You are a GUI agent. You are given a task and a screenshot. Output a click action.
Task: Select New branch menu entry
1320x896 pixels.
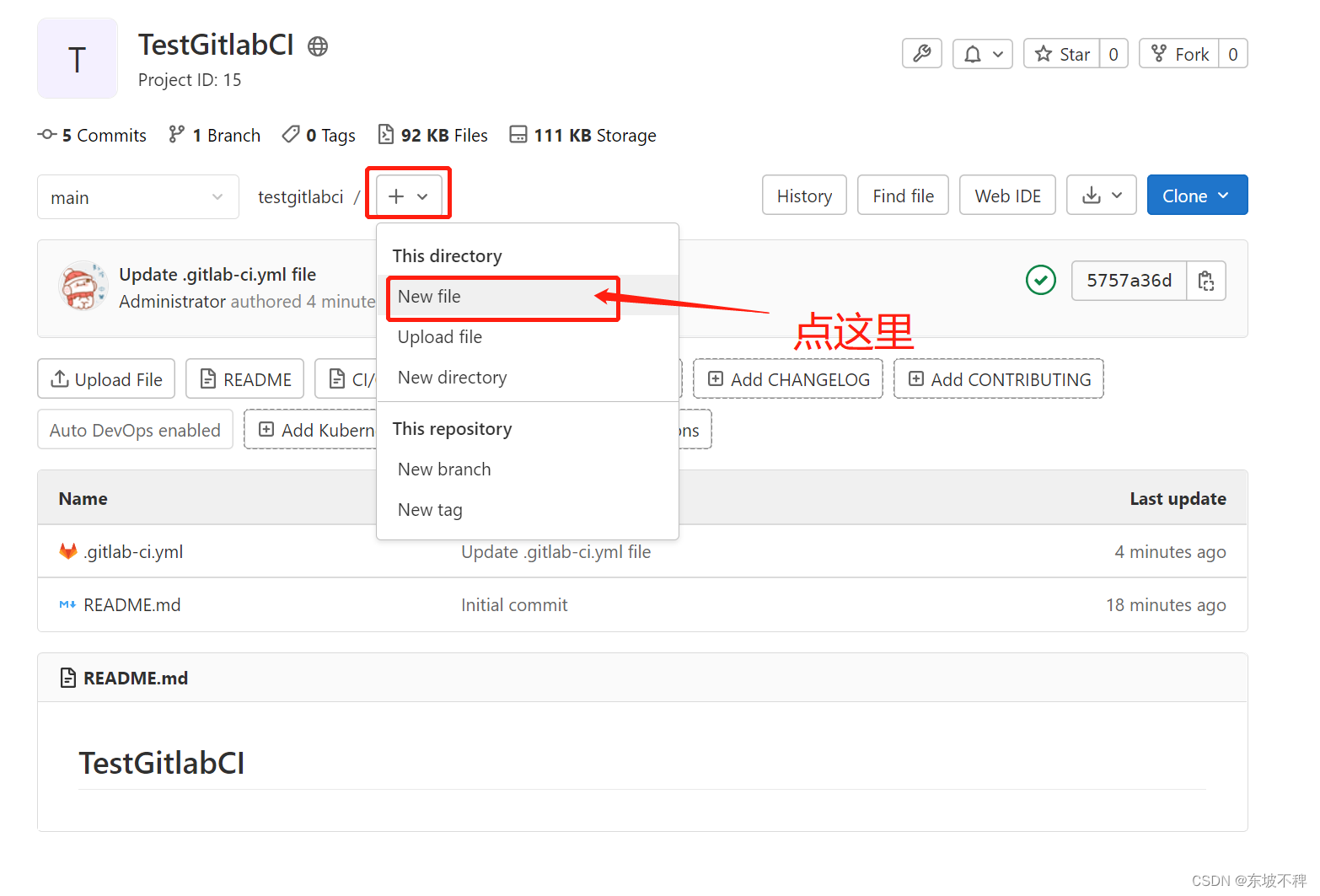(528, 469)
